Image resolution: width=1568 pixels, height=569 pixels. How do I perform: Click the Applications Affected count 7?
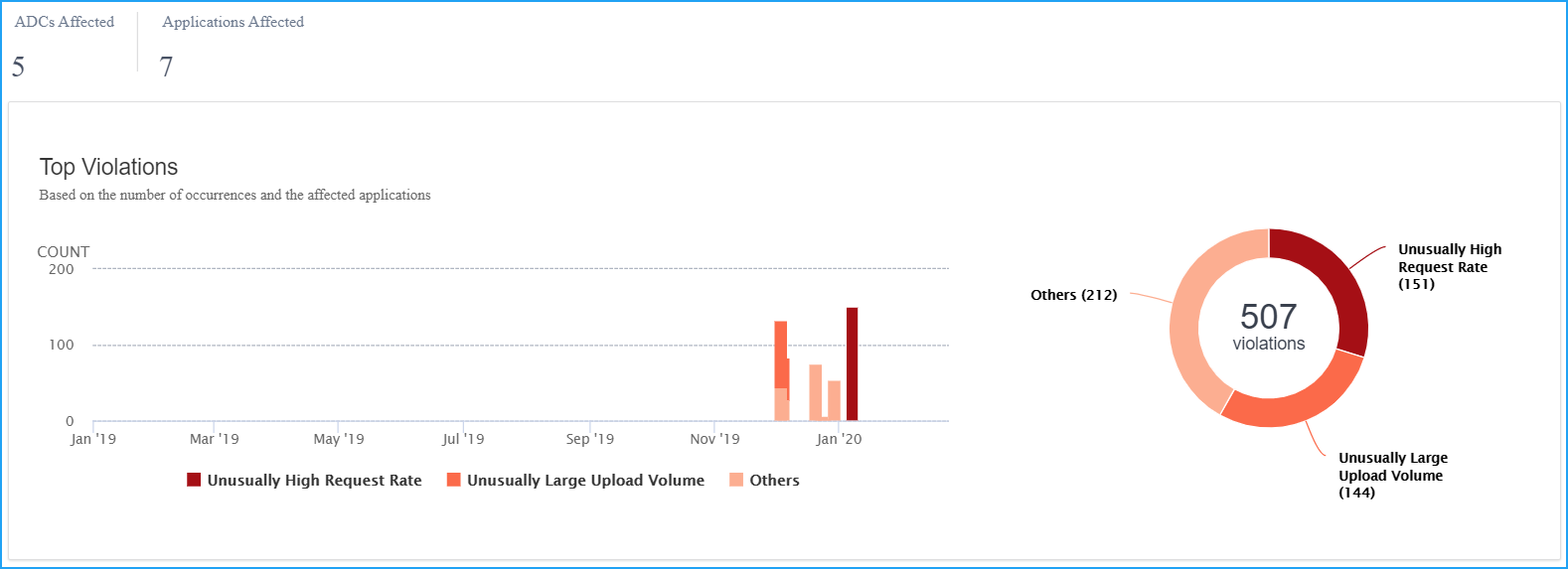pyautogui.click(x=166, y=67)
